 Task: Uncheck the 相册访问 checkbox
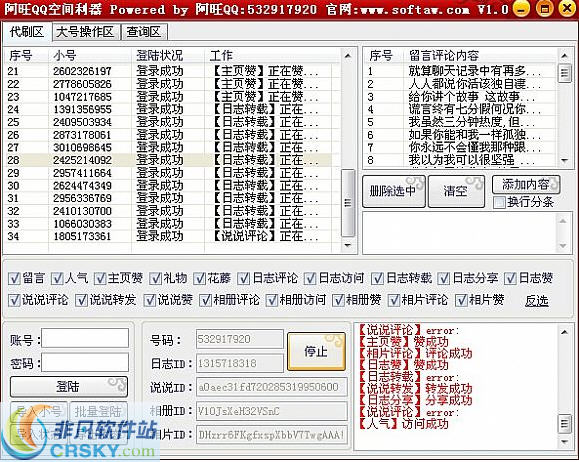coord(272,300)
